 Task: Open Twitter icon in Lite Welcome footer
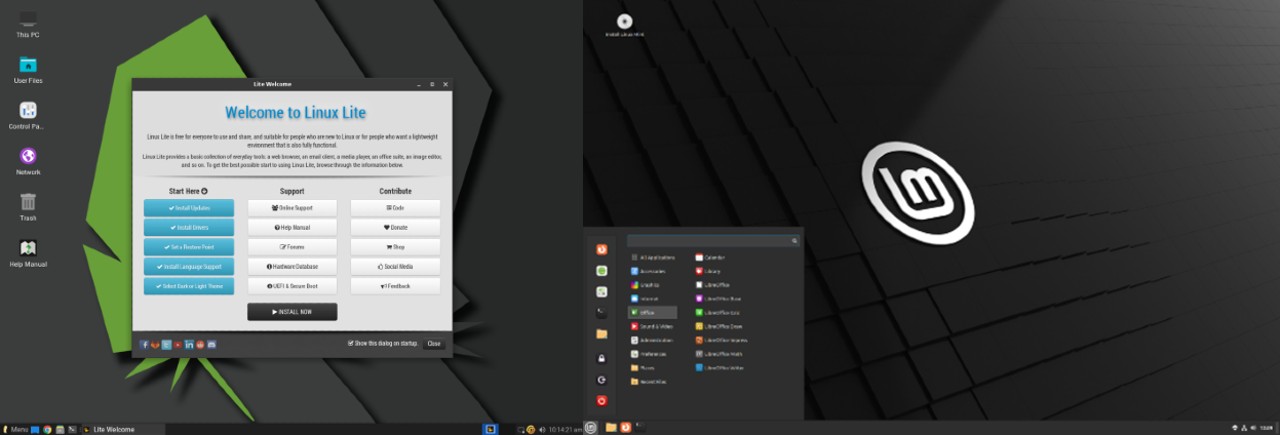[167, 344]
